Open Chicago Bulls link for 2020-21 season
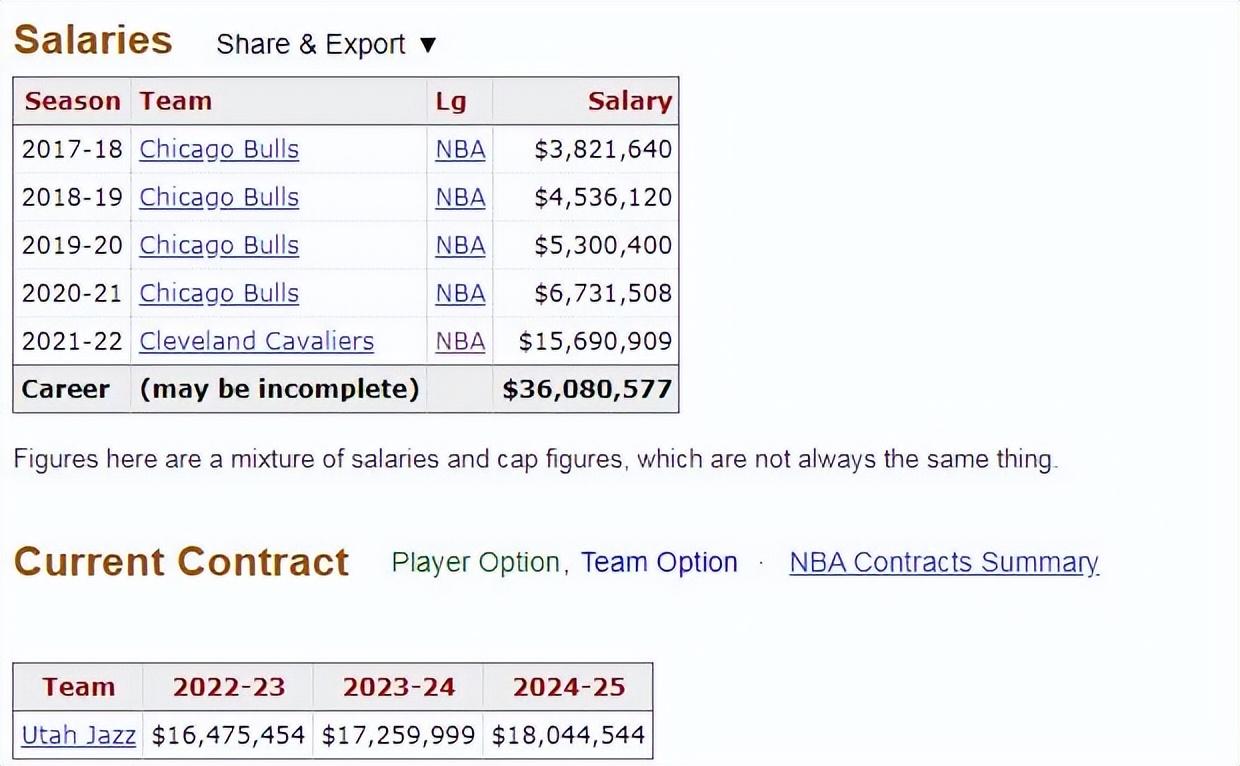Screen dimensions: 1240x766 click(x=219, y=293)
